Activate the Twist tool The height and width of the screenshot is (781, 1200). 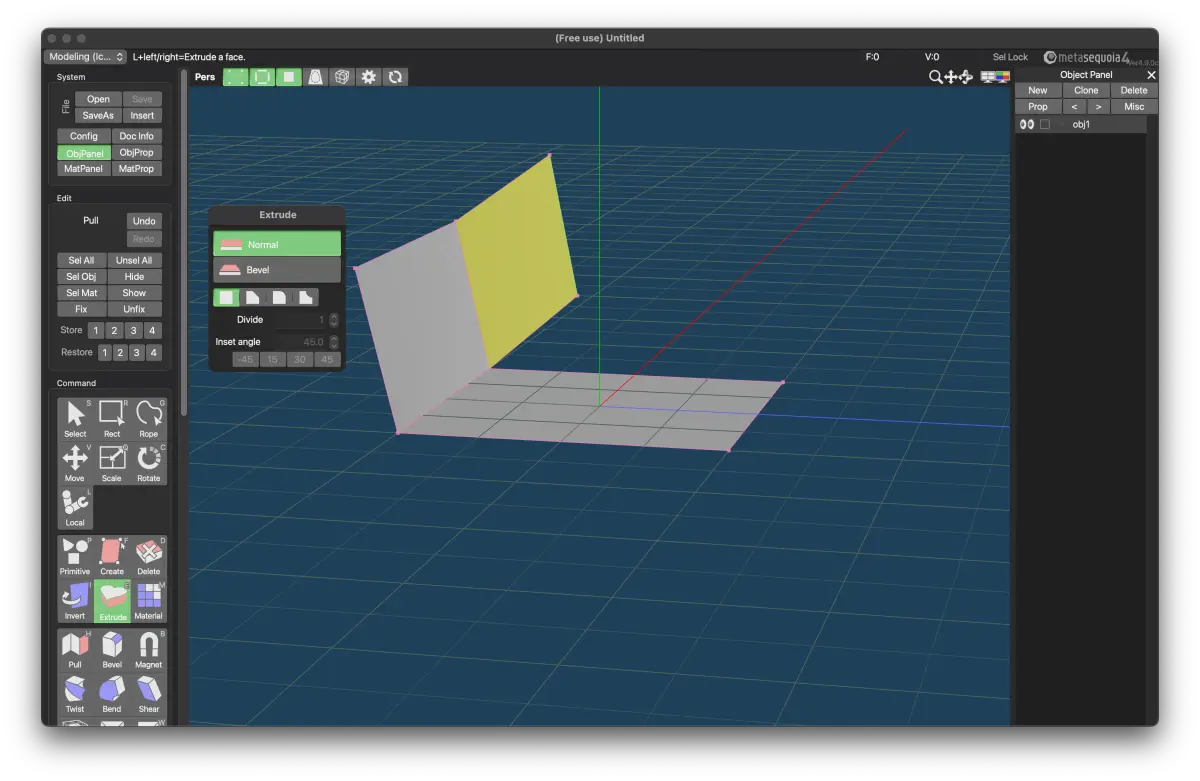(75, 693)
